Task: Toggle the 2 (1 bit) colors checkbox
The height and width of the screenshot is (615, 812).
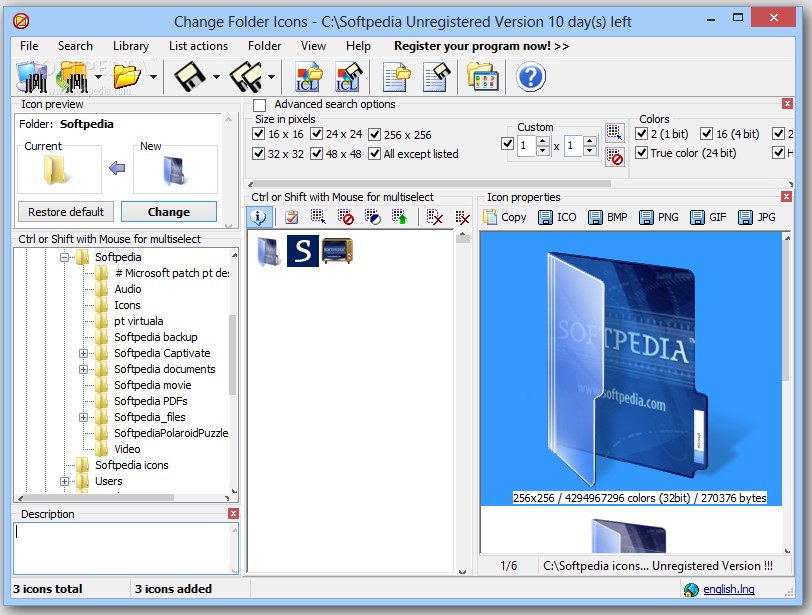Action: (x=641, y=134)
